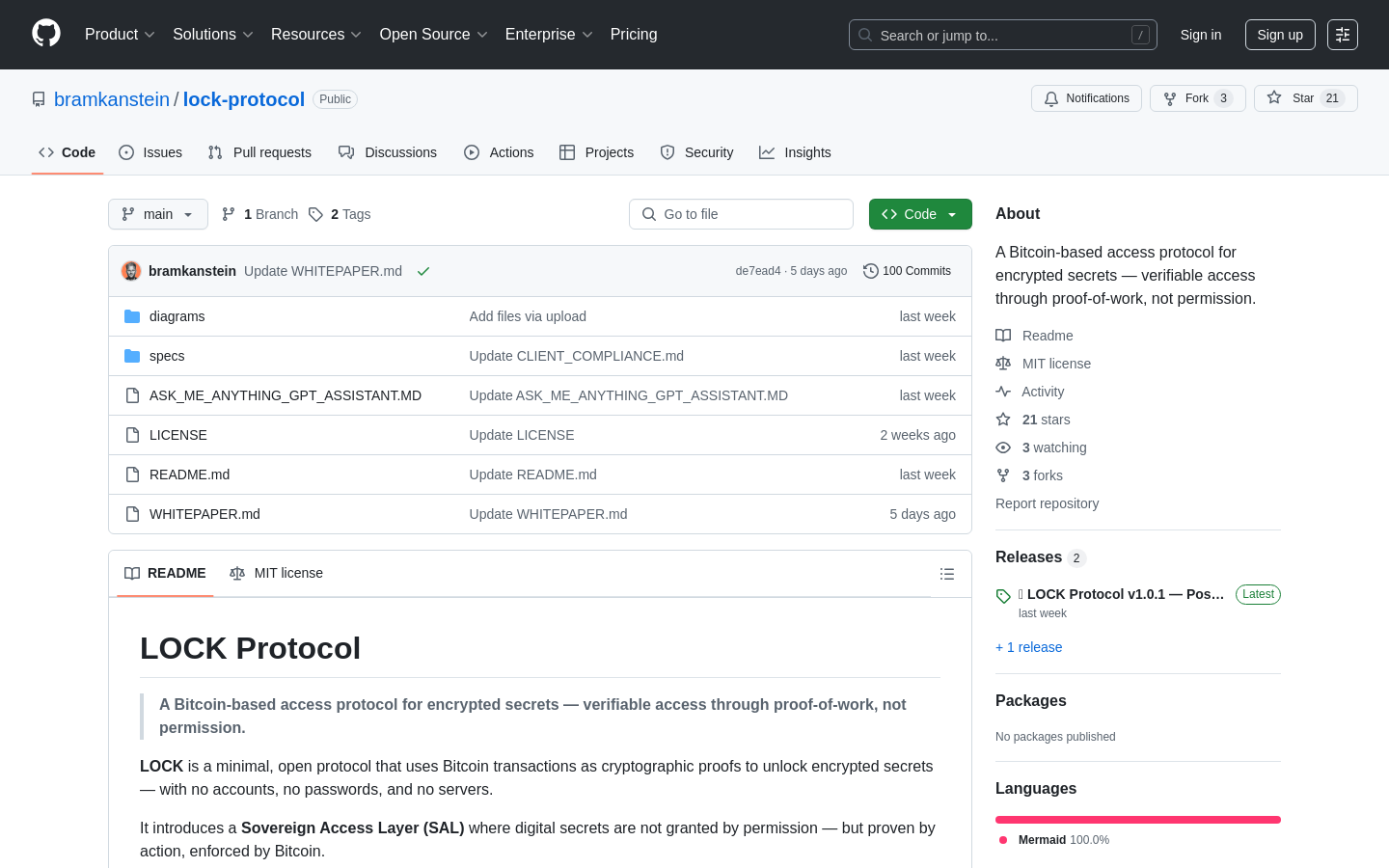The height and width of the screenshot is (868, 1389).
Task: Click the Packages heading link
Action: [x=1031, y=701]
